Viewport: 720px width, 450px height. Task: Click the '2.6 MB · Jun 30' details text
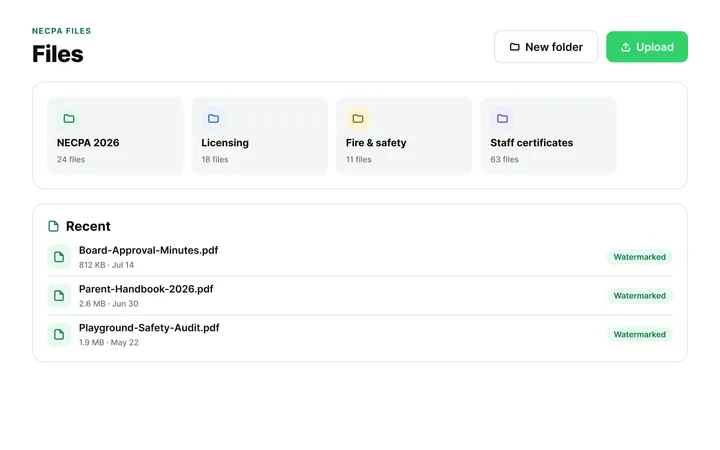108,304
